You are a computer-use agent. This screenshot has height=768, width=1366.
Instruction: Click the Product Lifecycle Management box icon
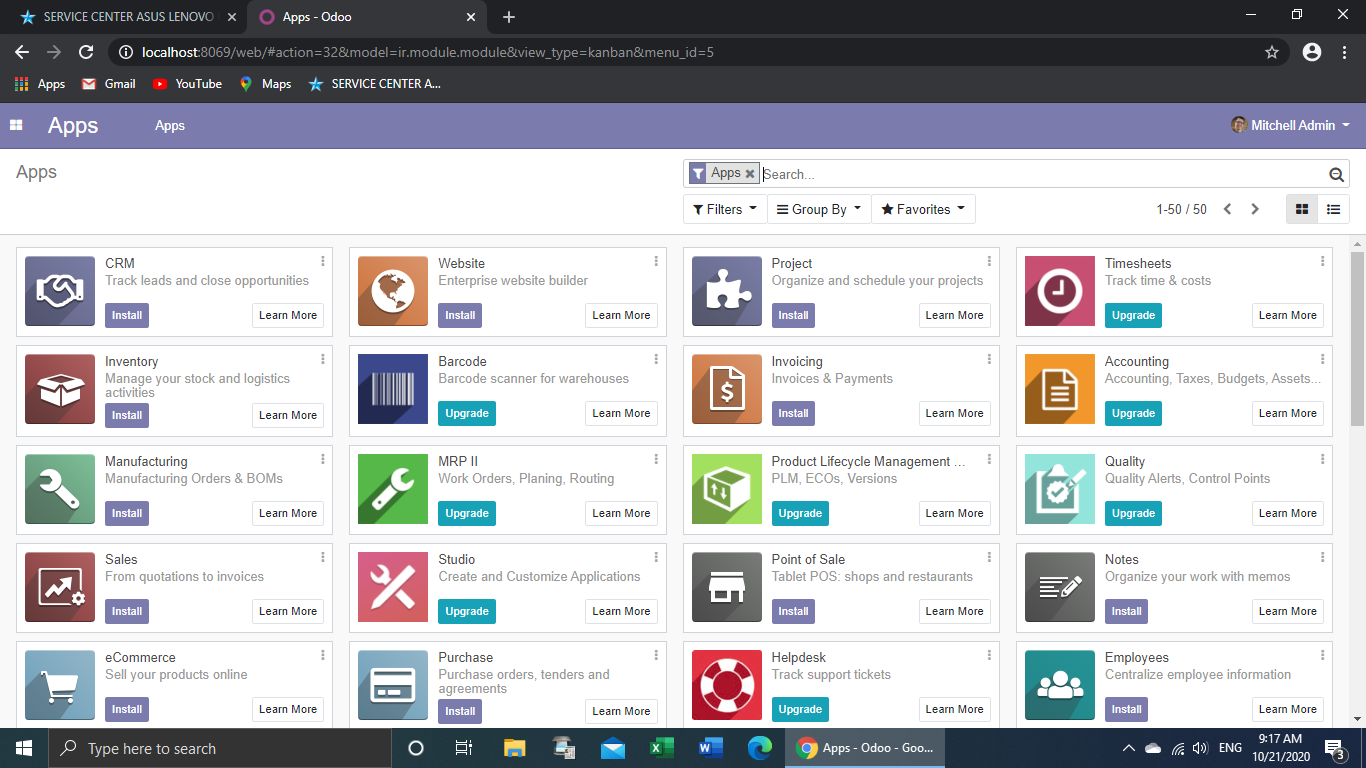tap(727, 489)
